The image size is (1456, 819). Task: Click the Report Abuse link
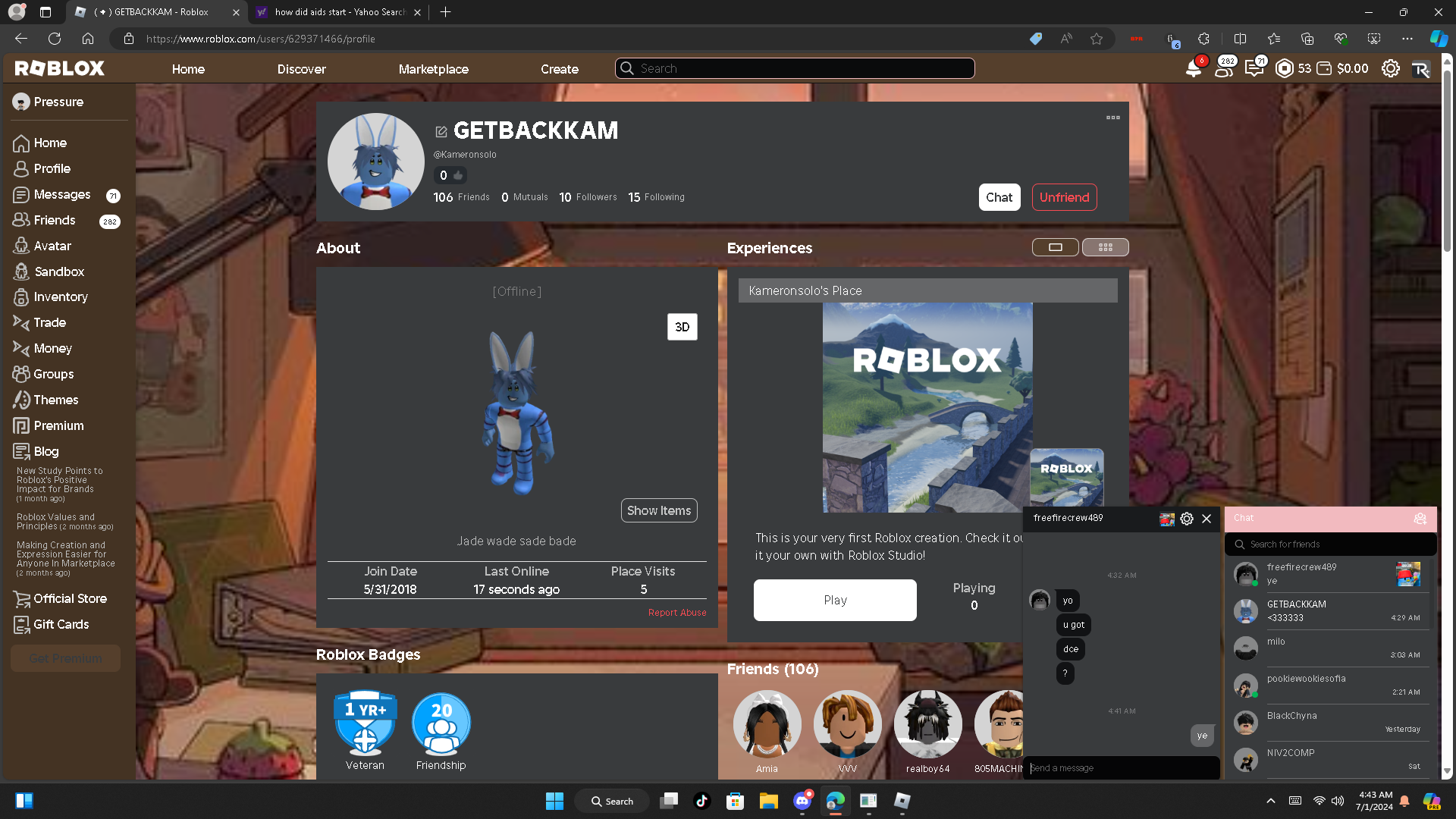pos(677,613)
